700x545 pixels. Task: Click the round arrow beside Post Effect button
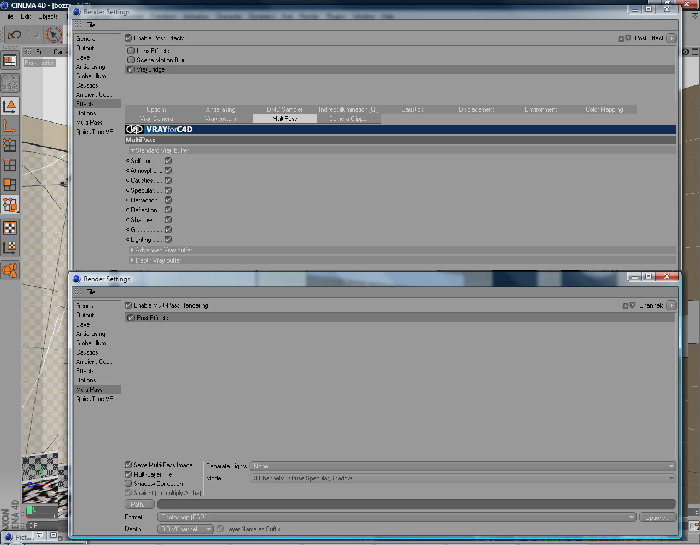pyautogui.click(x=671, y=38)
